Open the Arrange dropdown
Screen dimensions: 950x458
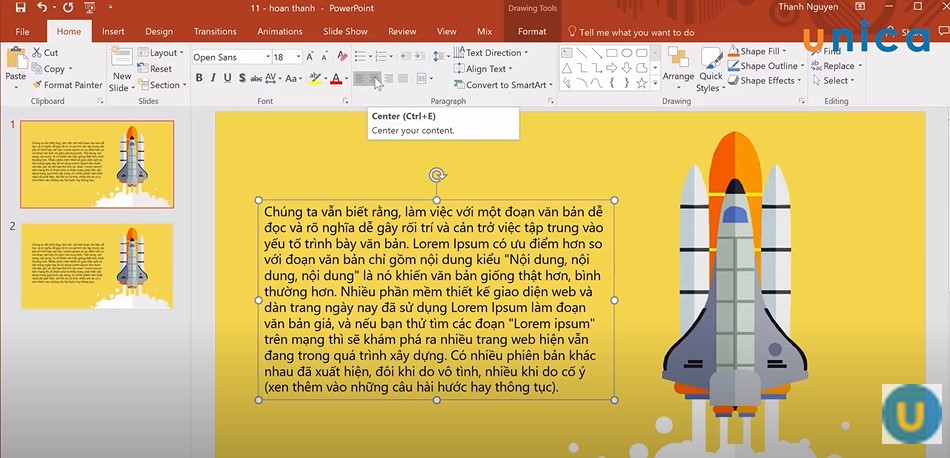(678, 69)
